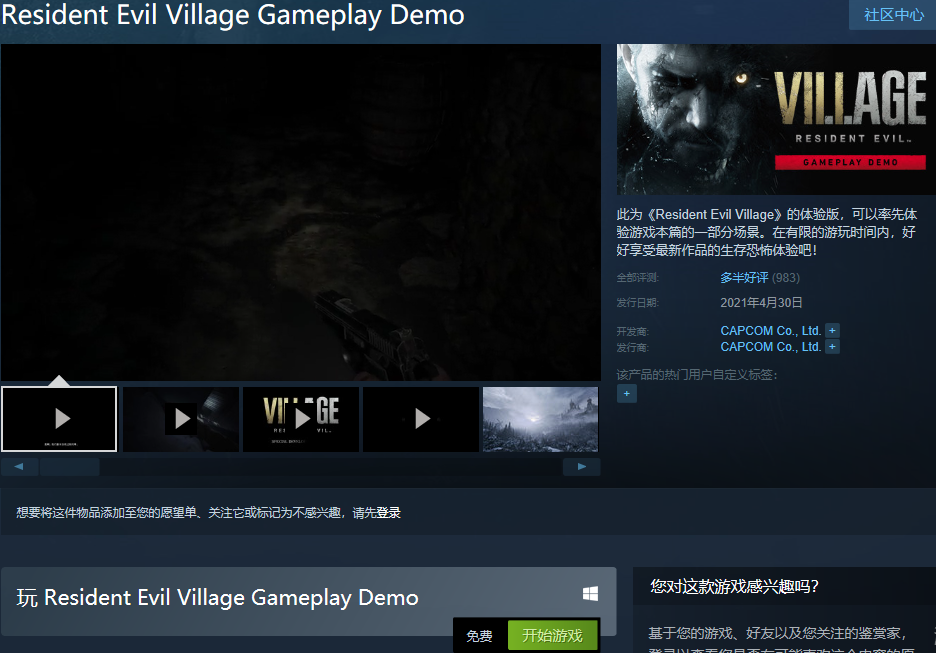936x653 pixels.
Task: Expand the plus button beside developer CAPCOM
Action: click(832, 331)
